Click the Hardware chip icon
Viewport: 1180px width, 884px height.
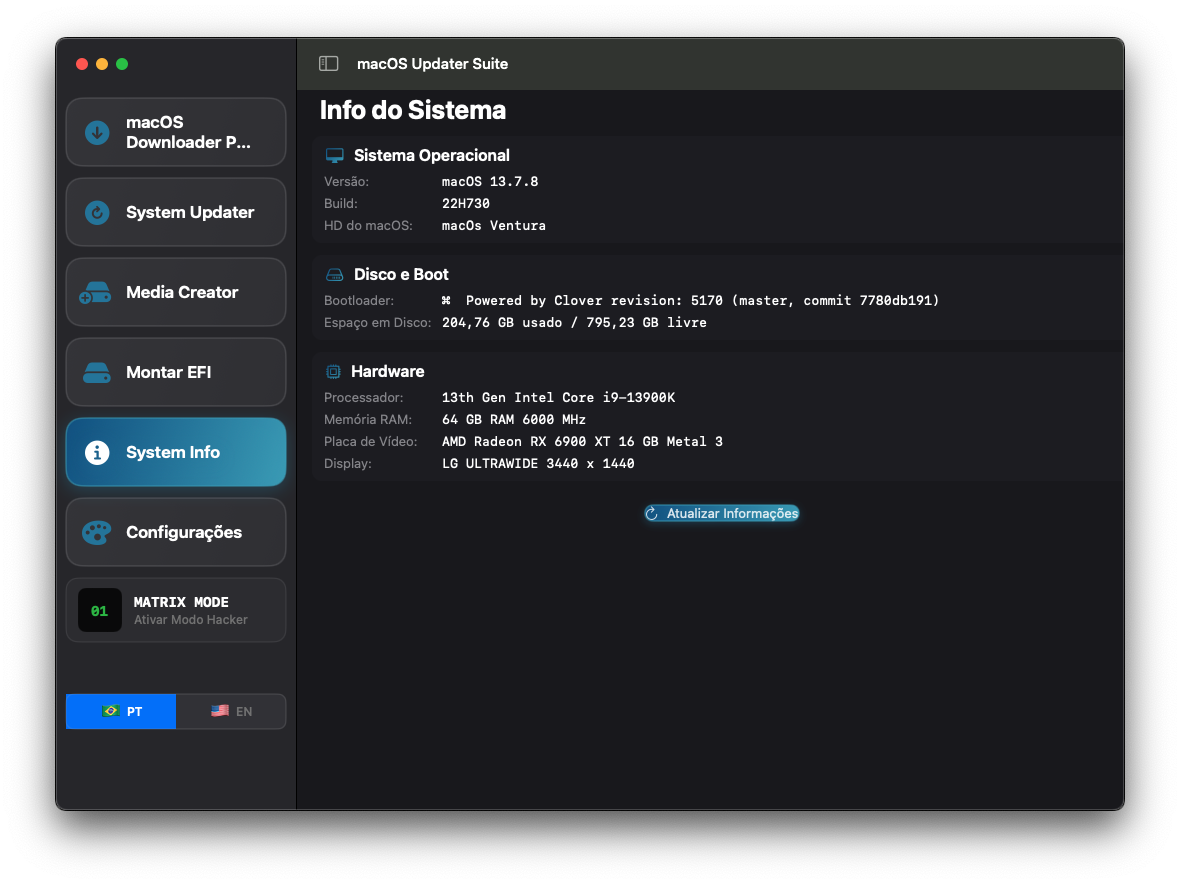click(x=333, y=372)
